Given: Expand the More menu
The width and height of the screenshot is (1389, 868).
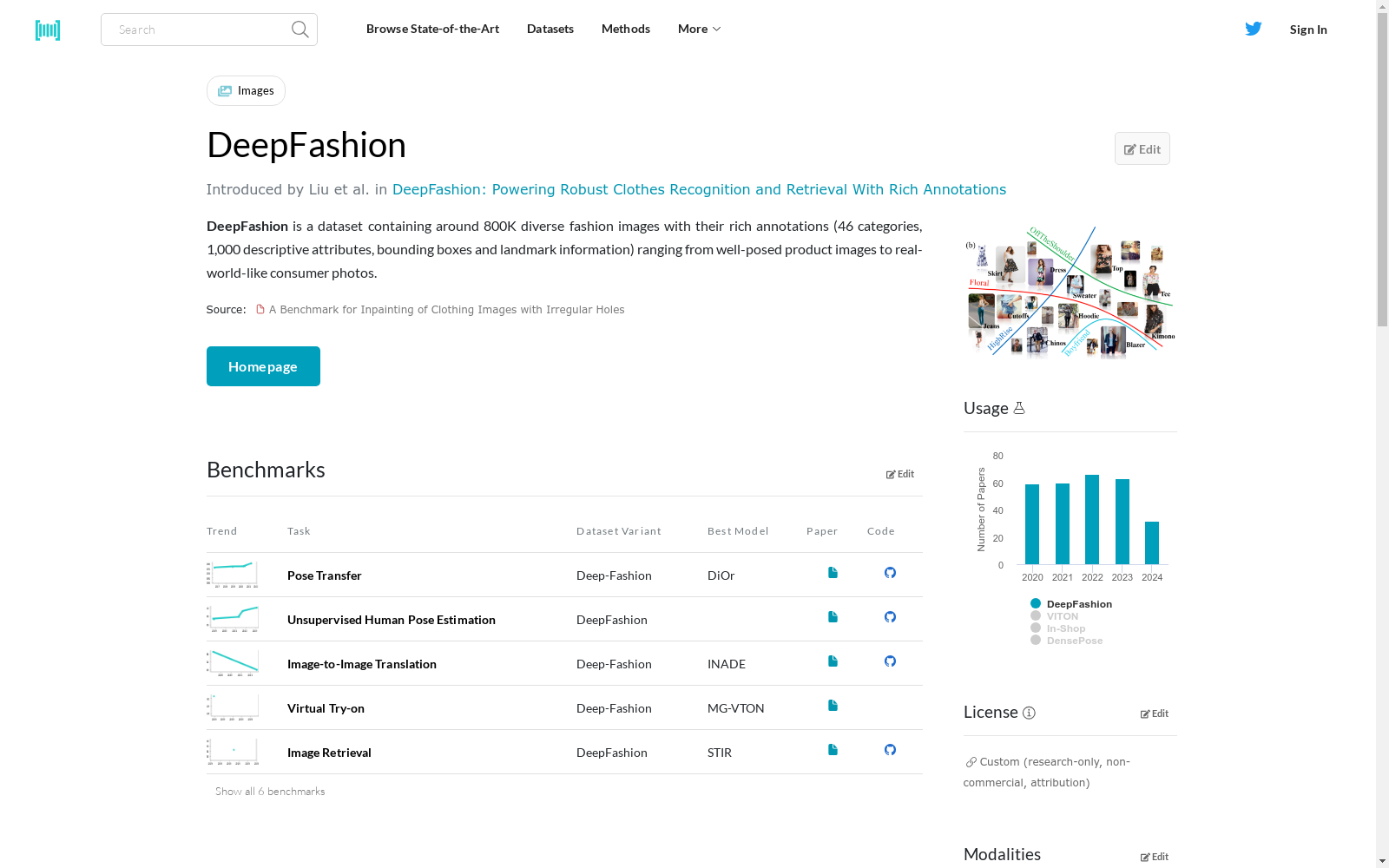Looking at the screenshot, I should [x=700, y=29].
